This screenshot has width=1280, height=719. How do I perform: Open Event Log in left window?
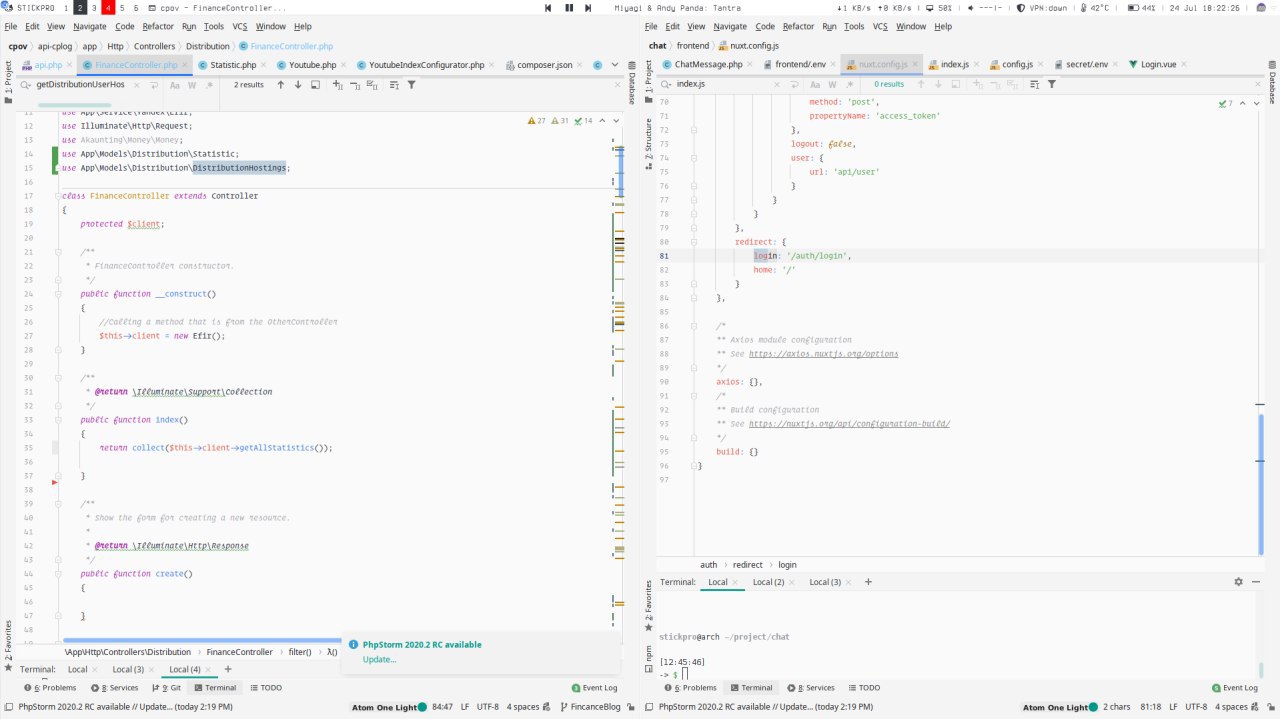coord(594,688)
